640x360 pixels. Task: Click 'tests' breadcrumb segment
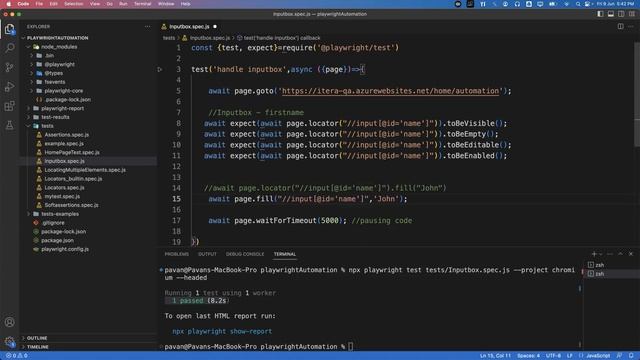coord(169,38)
